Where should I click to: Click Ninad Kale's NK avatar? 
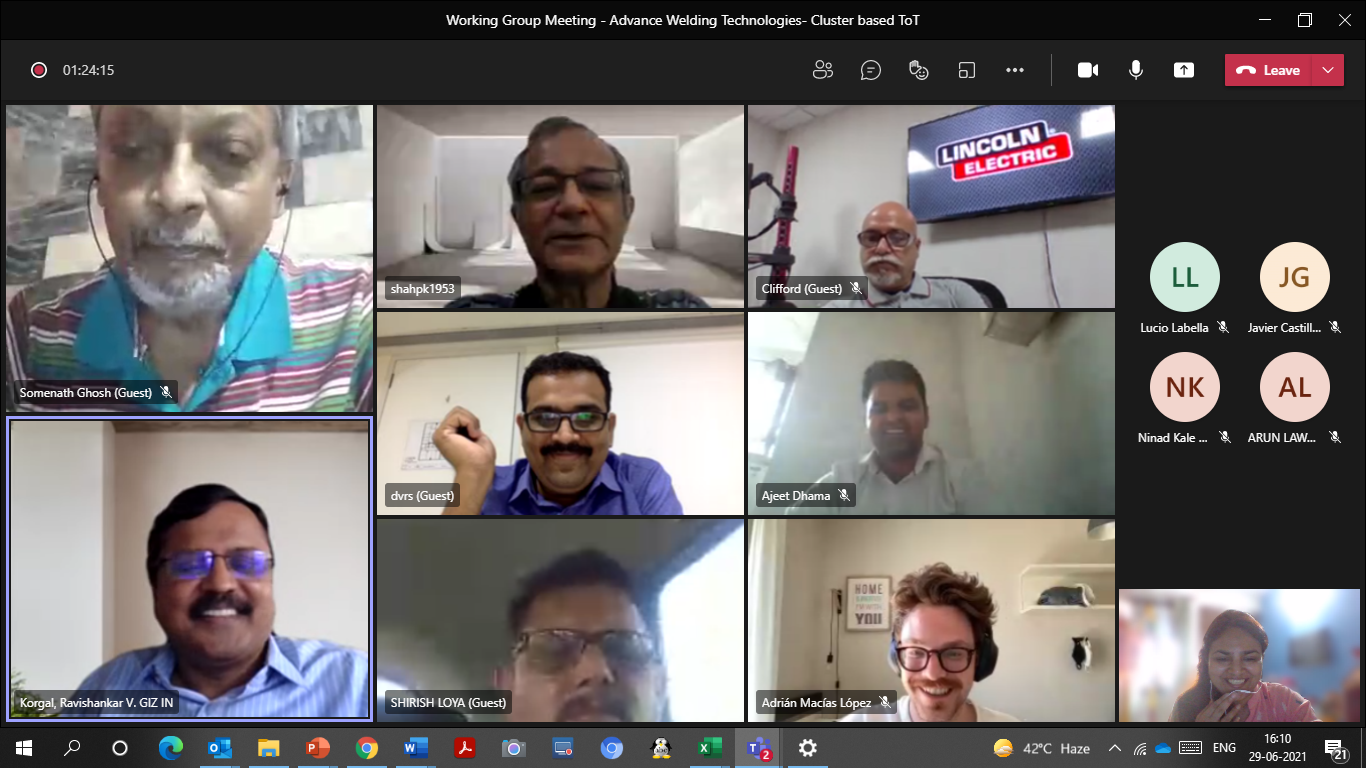tap(1184, 387)
